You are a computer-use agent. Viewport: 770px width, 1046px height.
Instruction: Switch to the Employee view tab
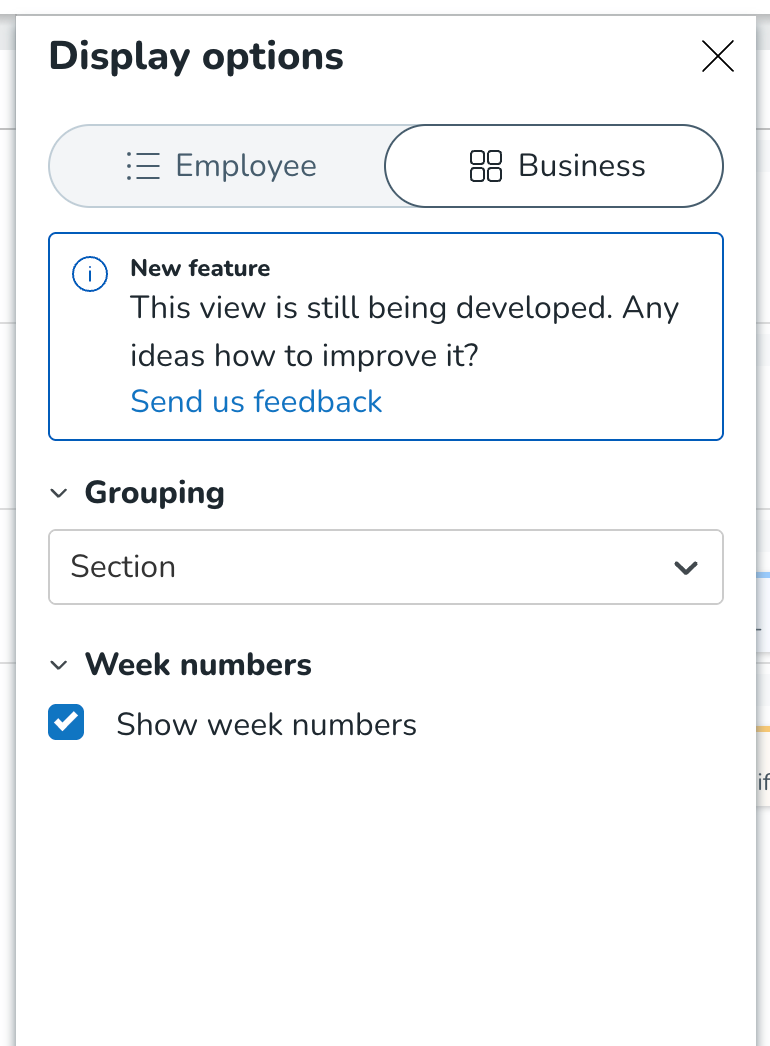coord(221,166)
